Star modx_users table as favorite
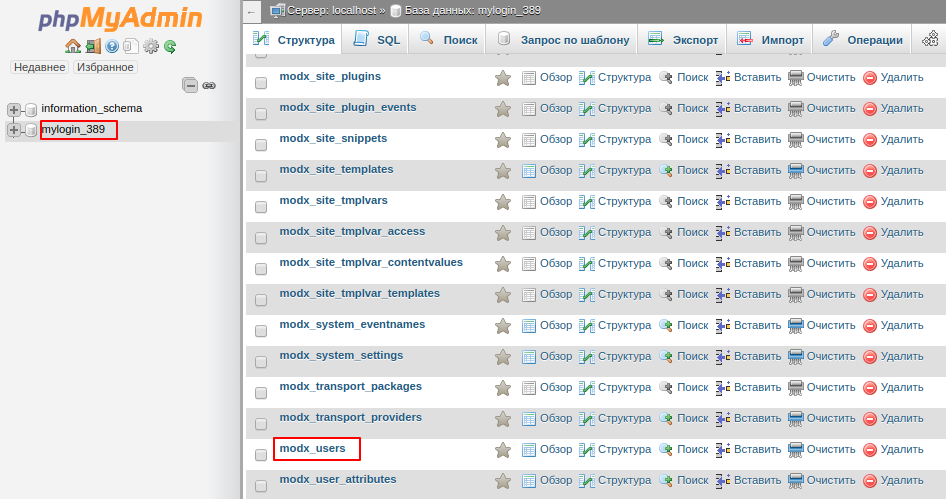Screen dimensions: 946x499 coord(503,450)
